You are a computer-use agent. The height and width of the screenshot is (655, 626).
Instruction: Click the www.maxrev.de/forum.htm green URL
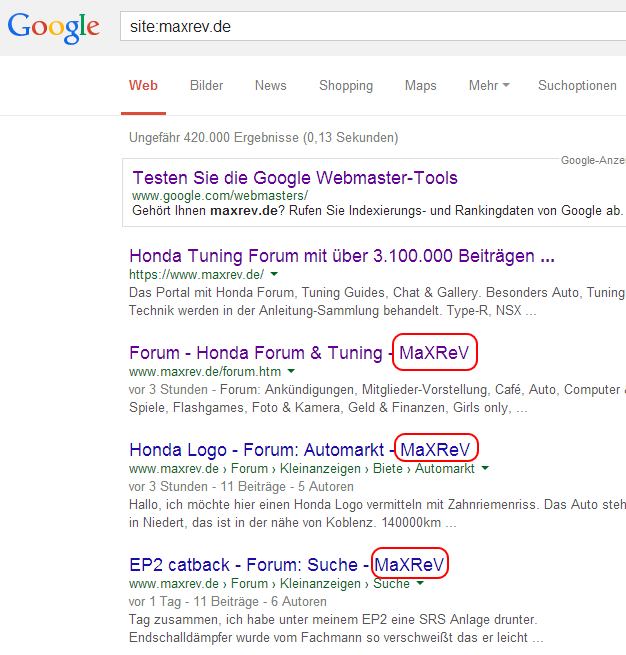tap(205, 371)
